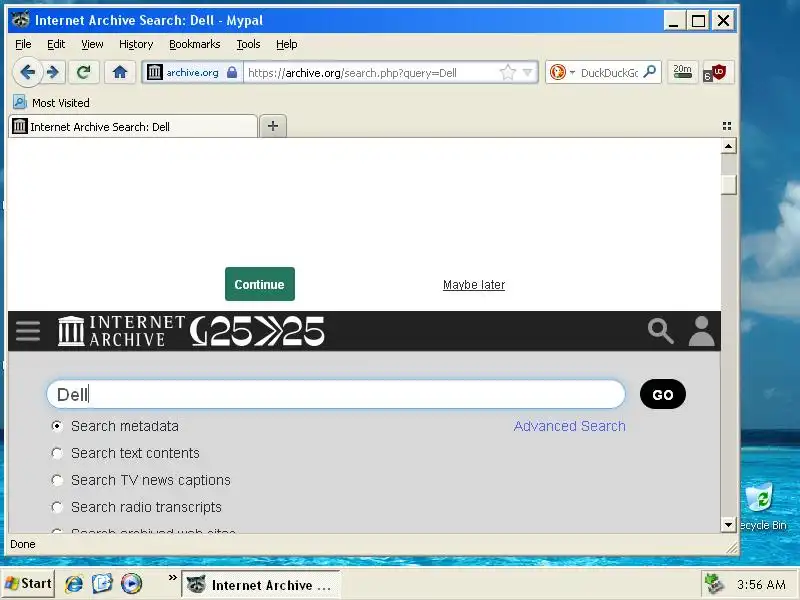Image resolution: width=800 pixels, height=600 pixels.
Task: Bookmark this page with the star icon
Action: coord(508,72)
